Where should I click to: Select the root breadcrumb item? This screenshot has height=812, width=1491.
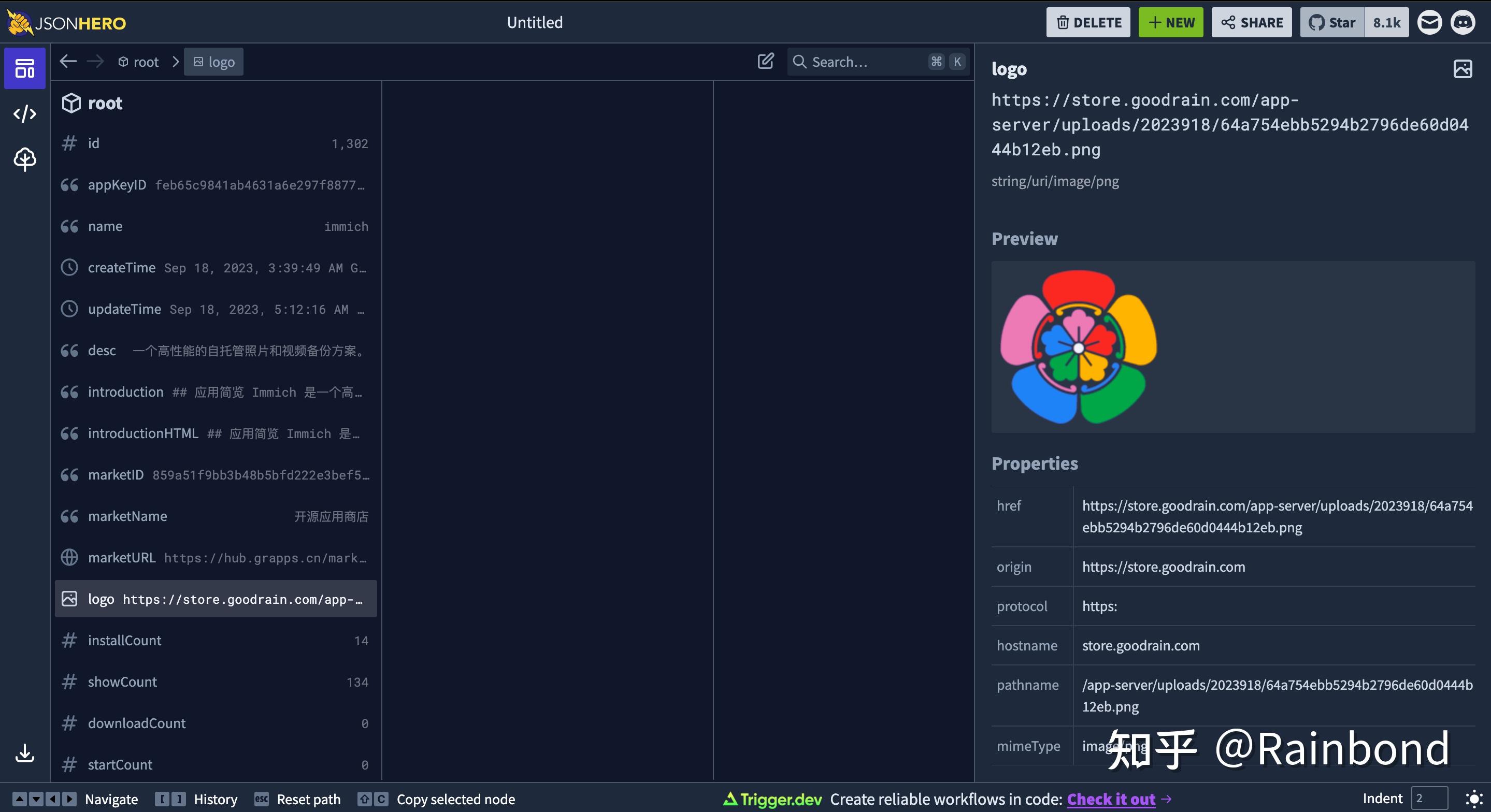point(139,62)
